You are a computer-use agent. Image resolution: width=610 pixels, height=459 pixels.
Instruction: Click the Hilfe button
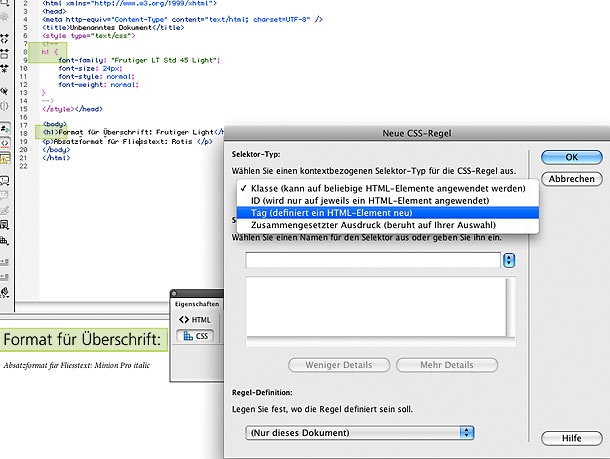coord(572,439)
